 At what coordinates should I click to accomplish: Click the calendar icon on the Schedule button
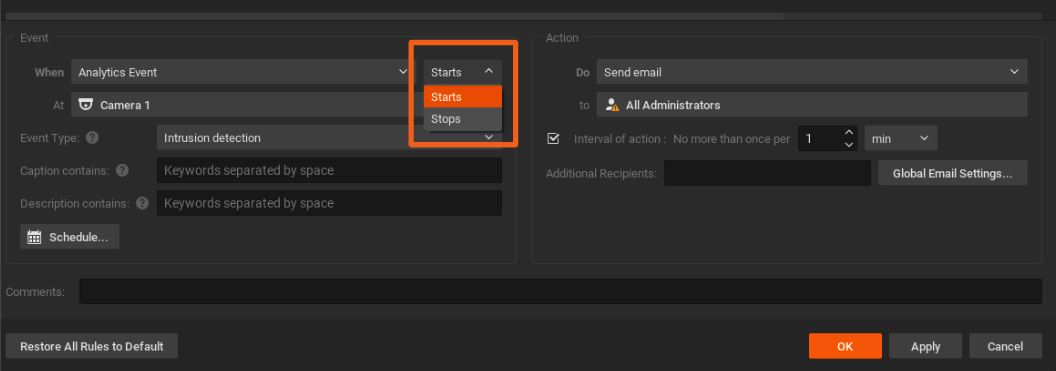pos(34,237)
